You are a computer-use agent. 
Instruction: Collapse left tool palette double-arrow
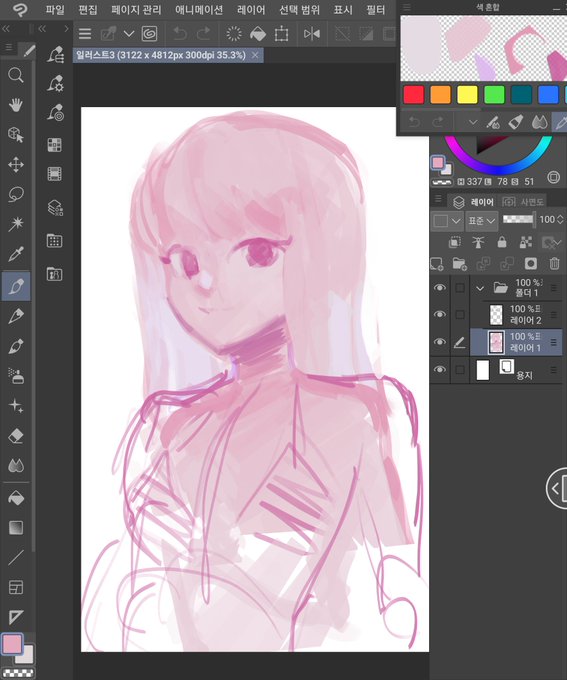[x=6, y=29]
